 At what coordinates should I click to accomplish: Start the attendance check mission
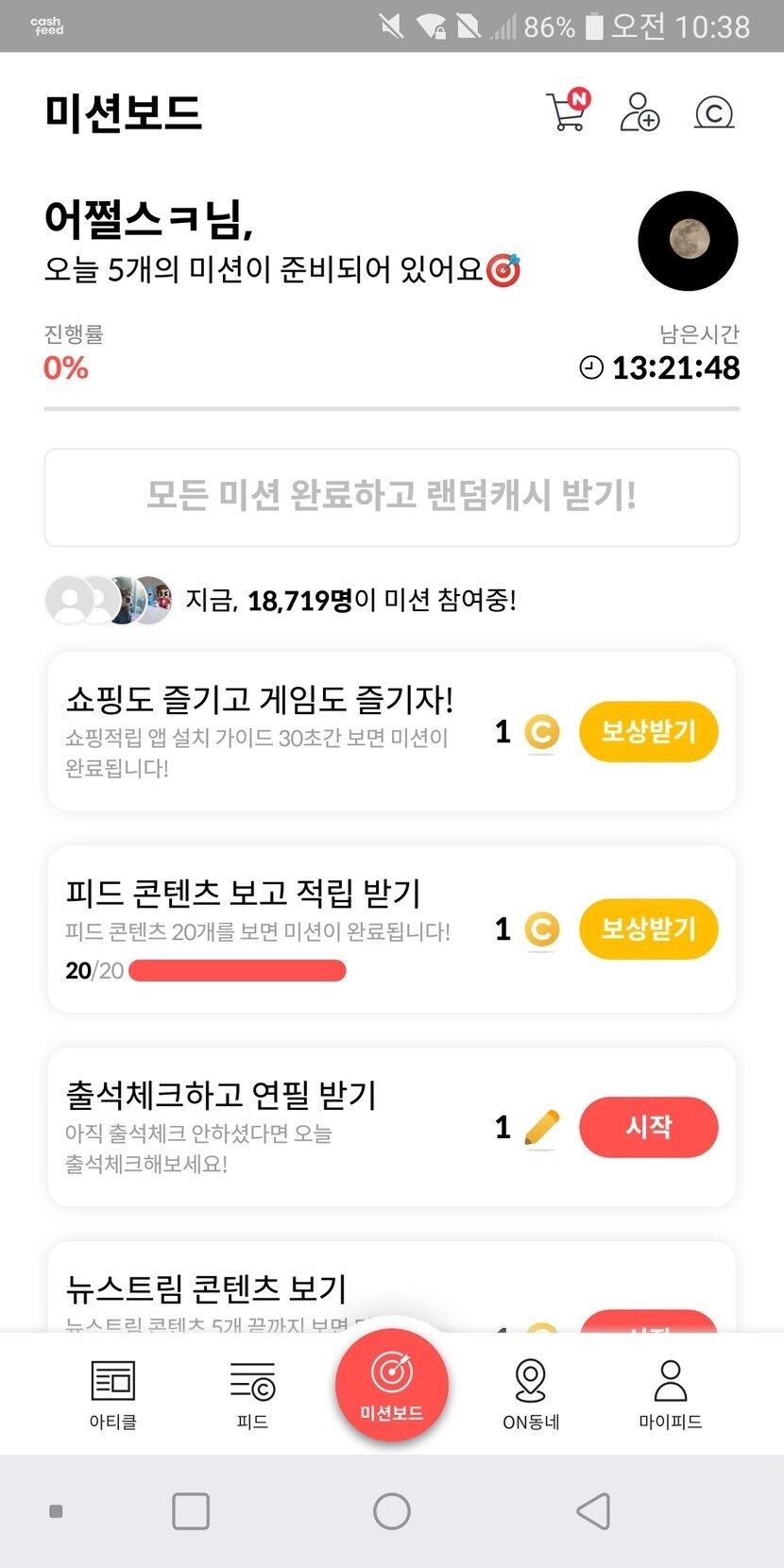click(648, 1127)
